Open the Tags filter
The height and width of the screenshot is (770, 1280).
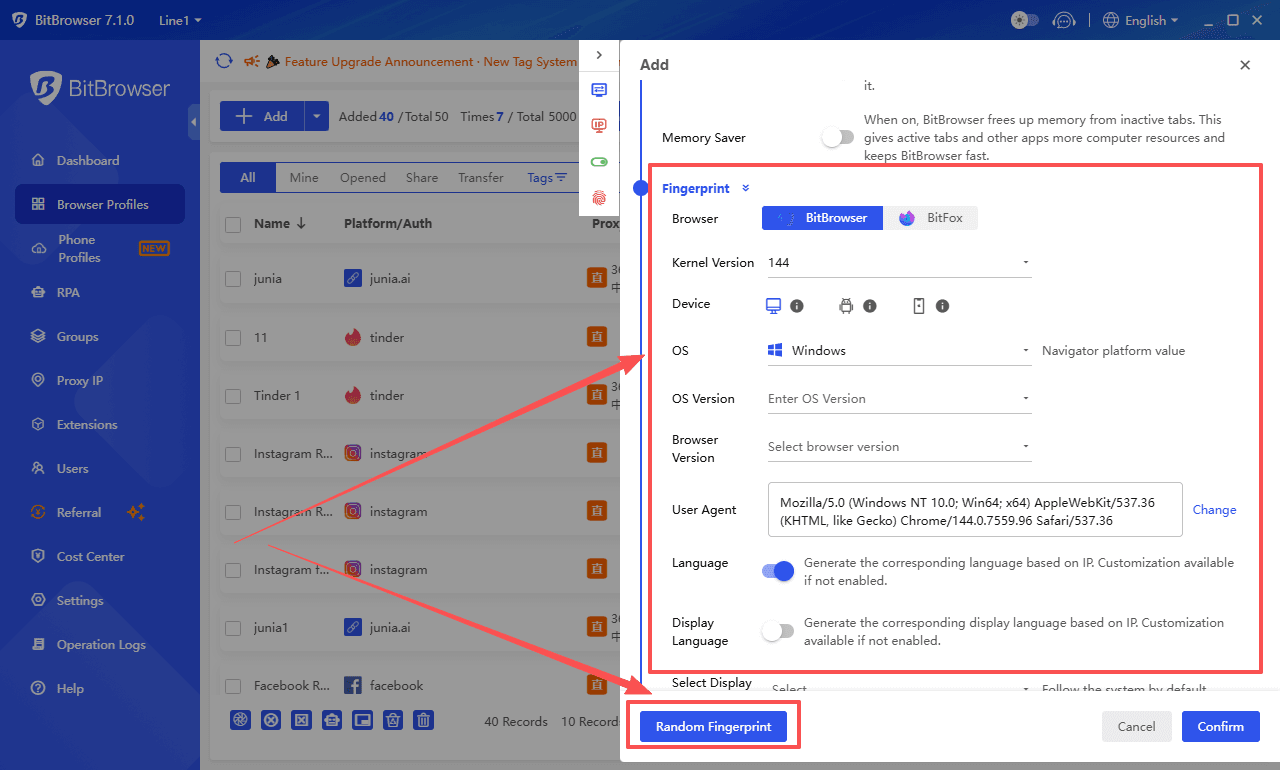tap(547, 177)
